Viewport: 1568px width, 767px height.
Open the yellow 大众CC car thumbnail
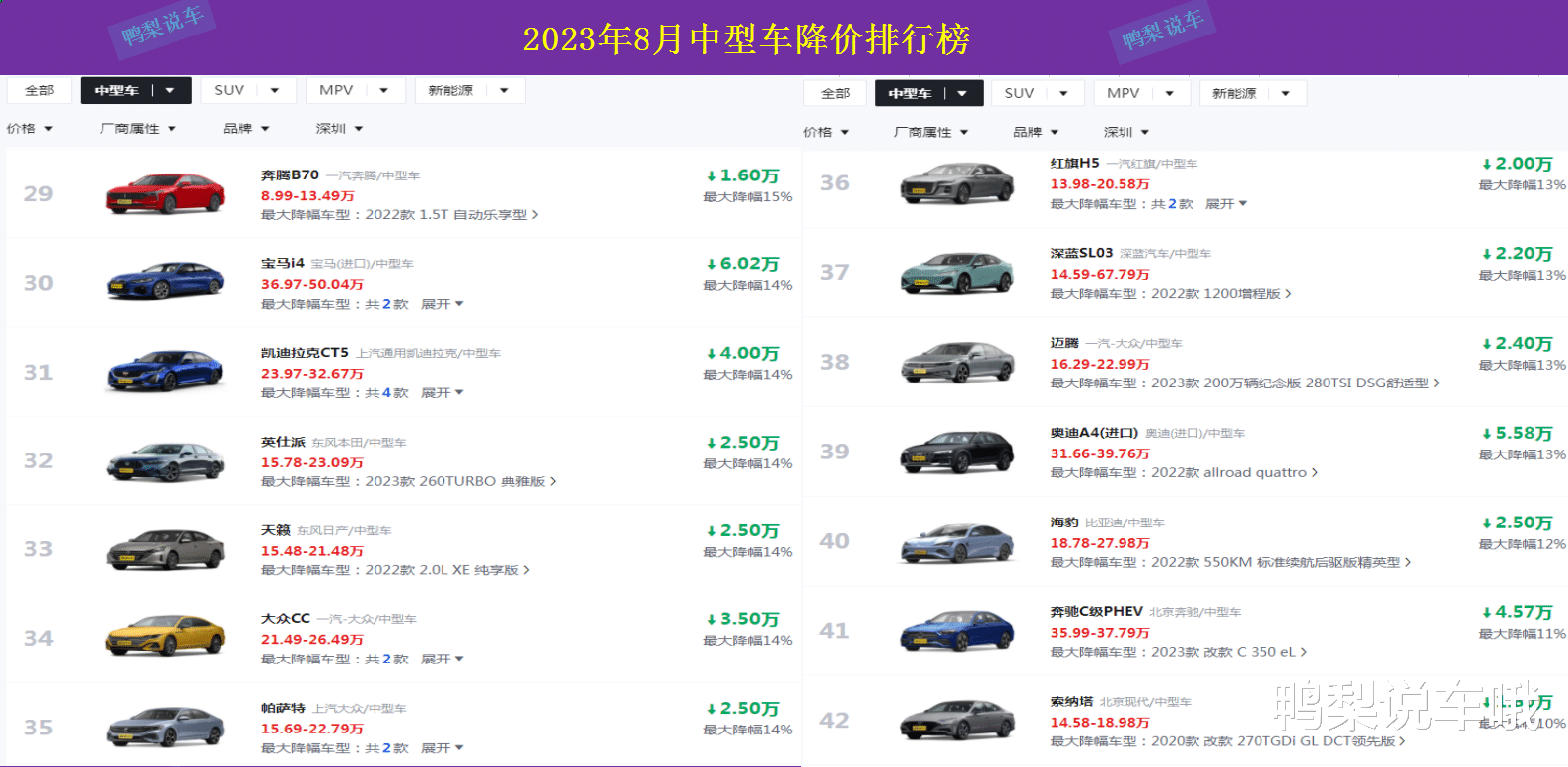pyautogui.click(x=165, y=637)
